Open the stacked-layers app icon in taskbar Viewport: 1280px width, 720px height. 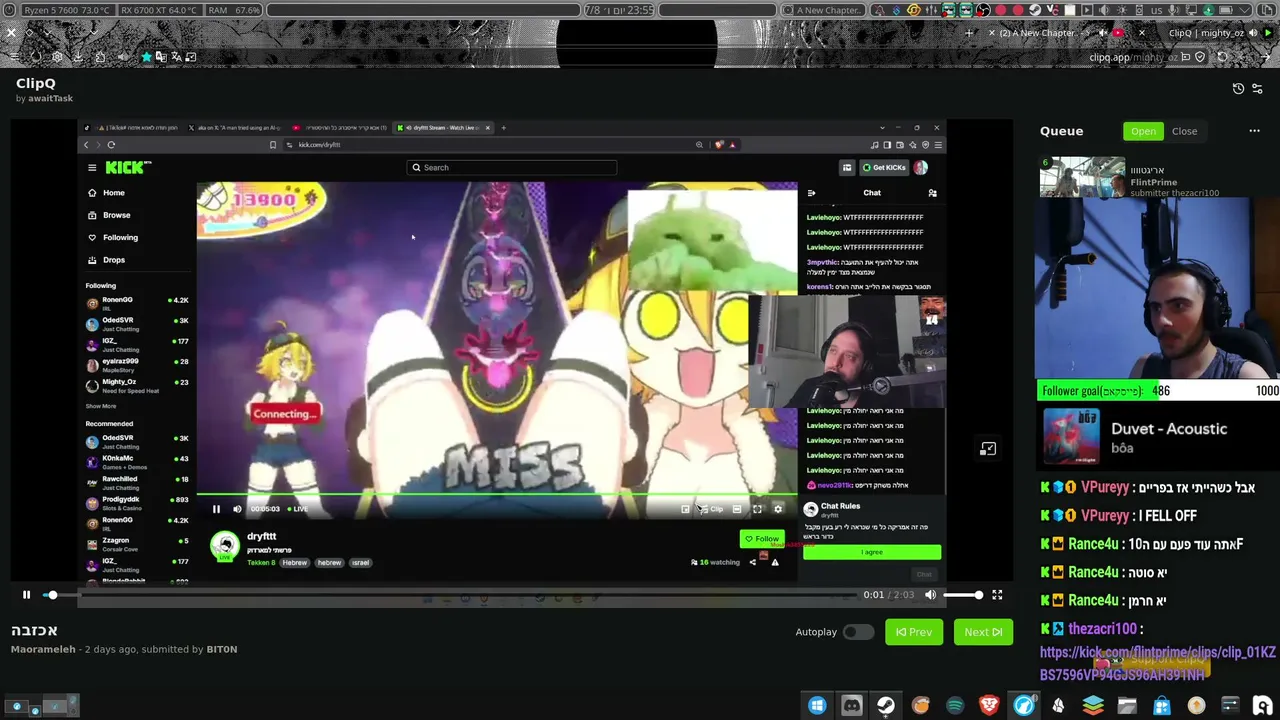click(1093, 706)
